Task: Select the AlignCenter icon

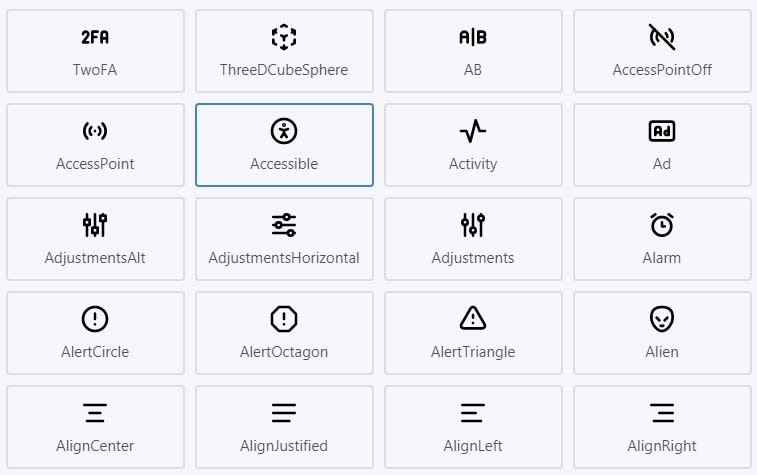Action: pyautogui.click(x=95, y=413)
